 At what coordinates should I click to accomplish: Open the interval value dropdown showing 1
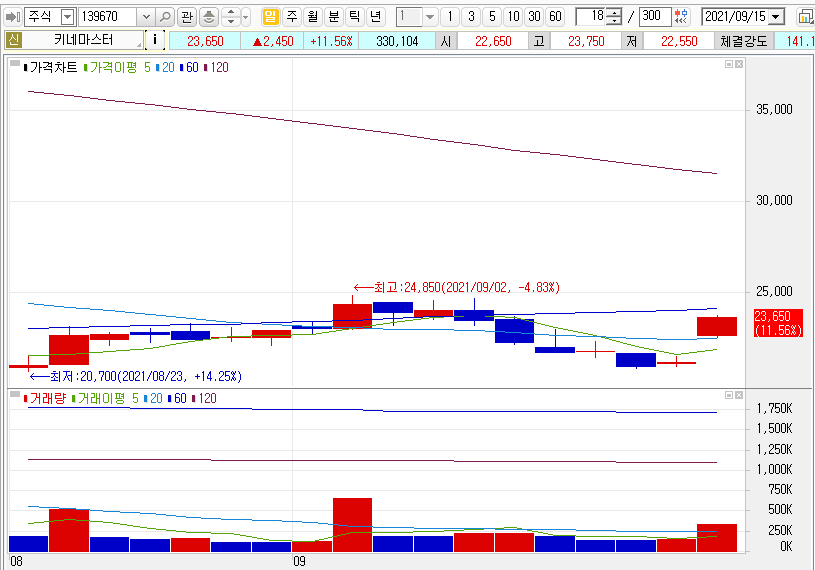pyautogui.click(x=429, y=17)
